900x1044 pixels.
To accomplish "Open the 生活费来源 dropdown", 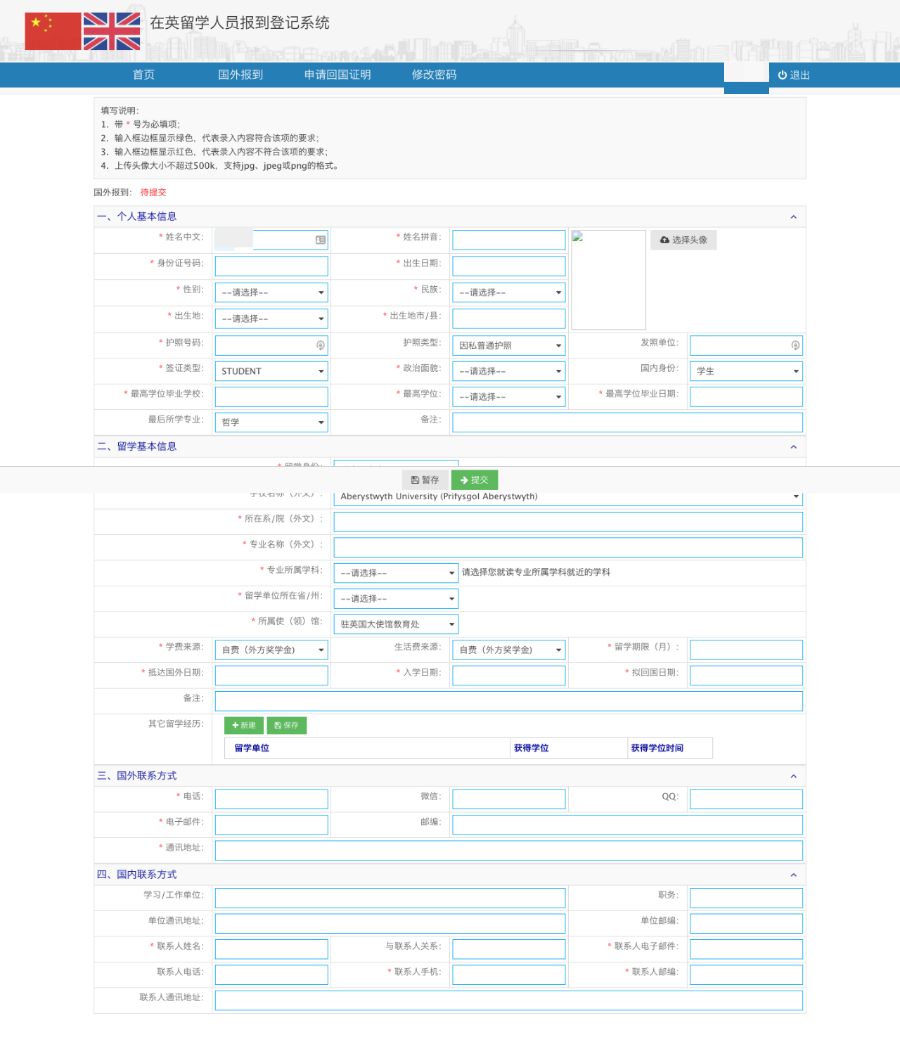I will click(509, 650).
